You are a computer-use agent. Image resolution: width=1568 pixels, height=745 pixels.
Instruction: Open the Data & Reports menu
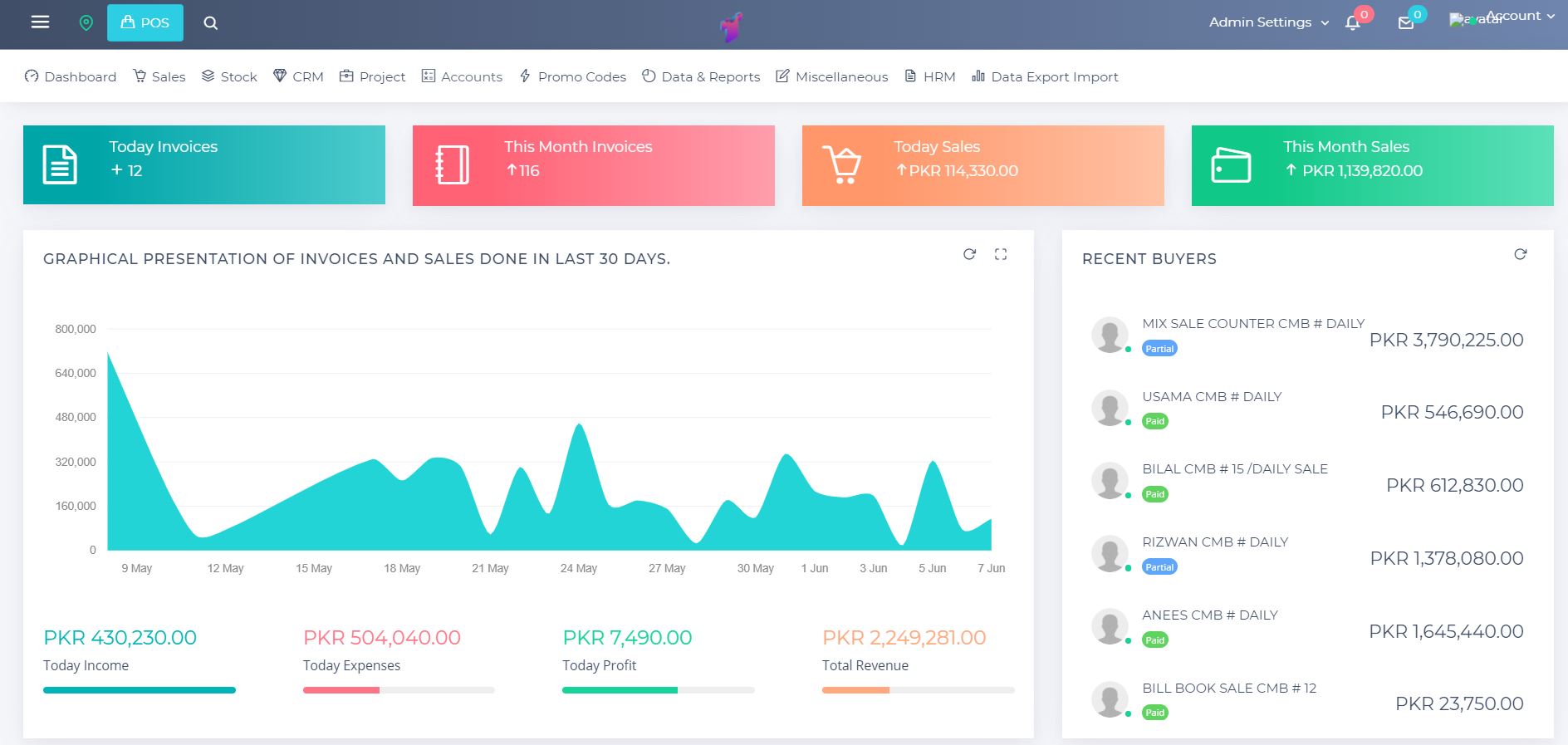[701, 76]
